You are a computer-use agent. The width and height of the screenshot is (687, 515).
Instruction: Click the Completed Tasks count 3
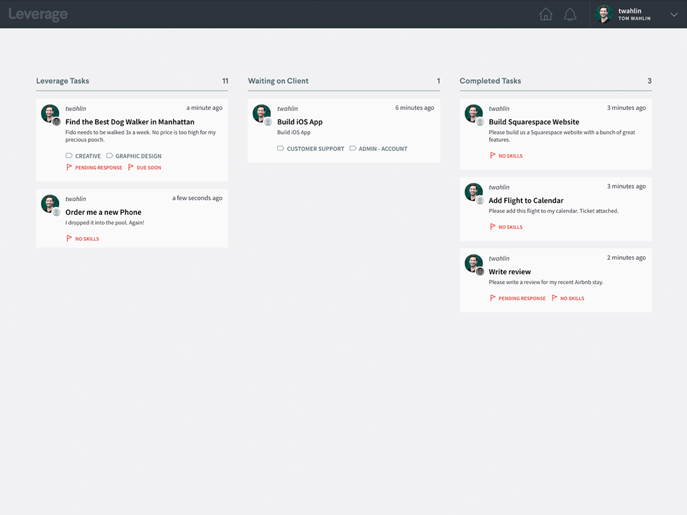pyautogui.click(x=649, y=81)
